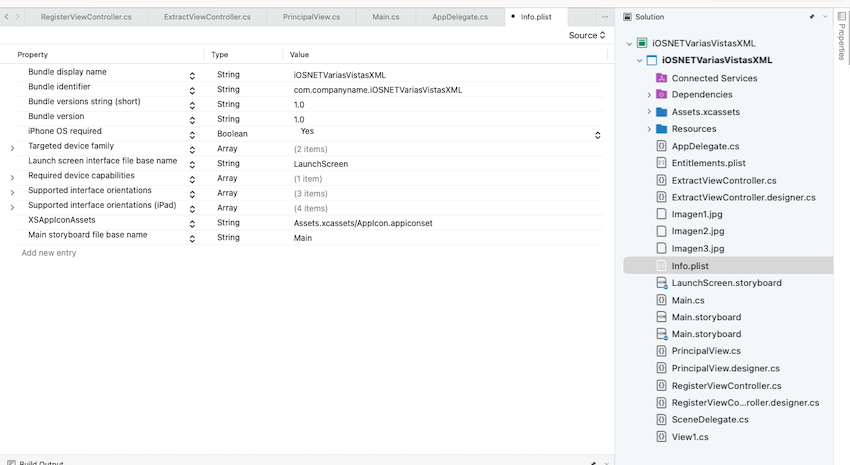This screenshot has width=850, height=465.
Task: Collapse the iOSNETVariasVistasXML project node
Action: click(x=640, y=60)
